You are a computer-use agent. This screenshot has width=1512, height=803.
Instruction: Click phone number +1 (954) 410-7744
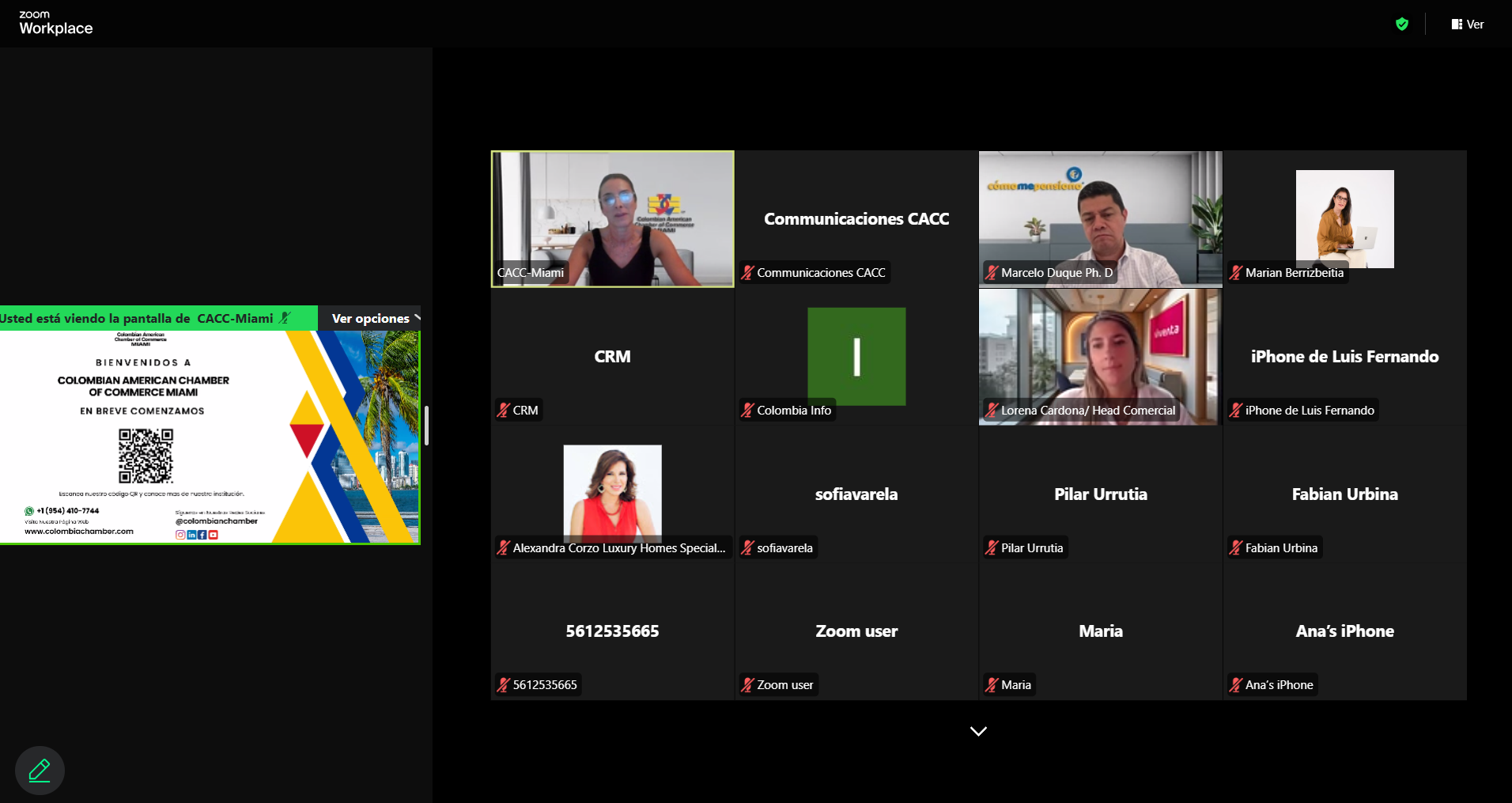pos(68,511)
